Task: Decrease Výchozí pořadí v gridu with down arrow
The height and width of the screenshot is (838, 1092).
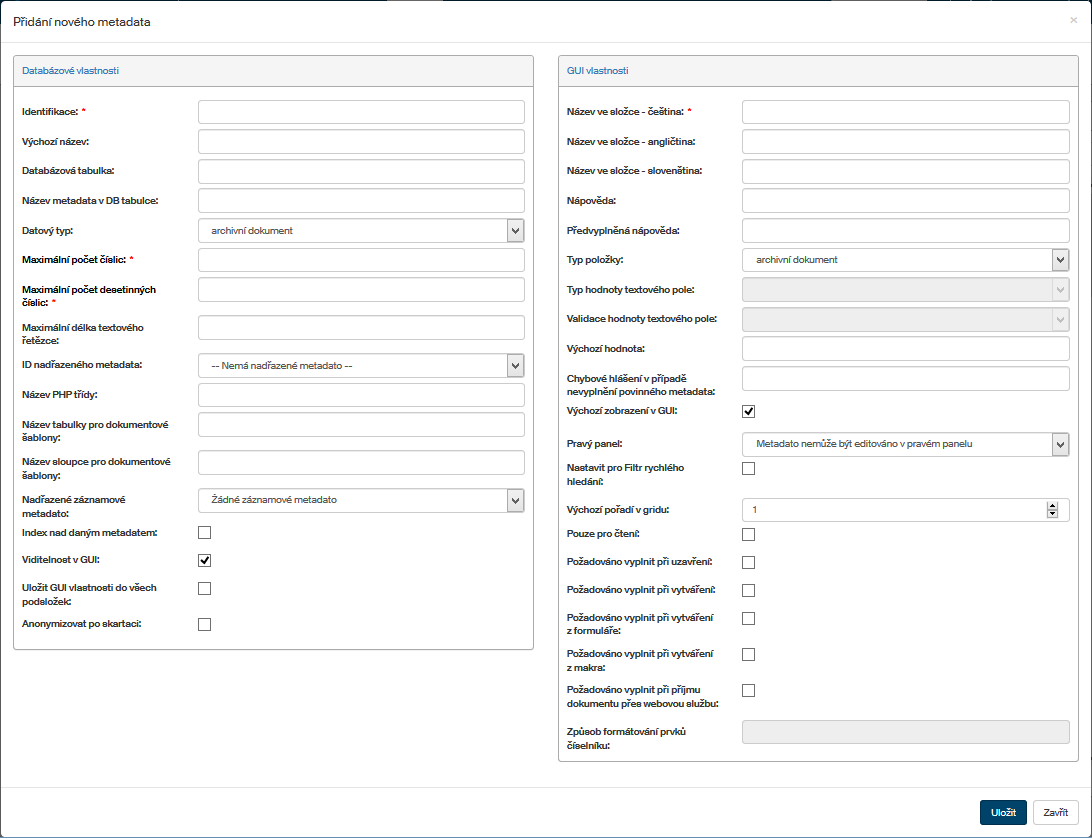Action: click(x=1052, y=514)
